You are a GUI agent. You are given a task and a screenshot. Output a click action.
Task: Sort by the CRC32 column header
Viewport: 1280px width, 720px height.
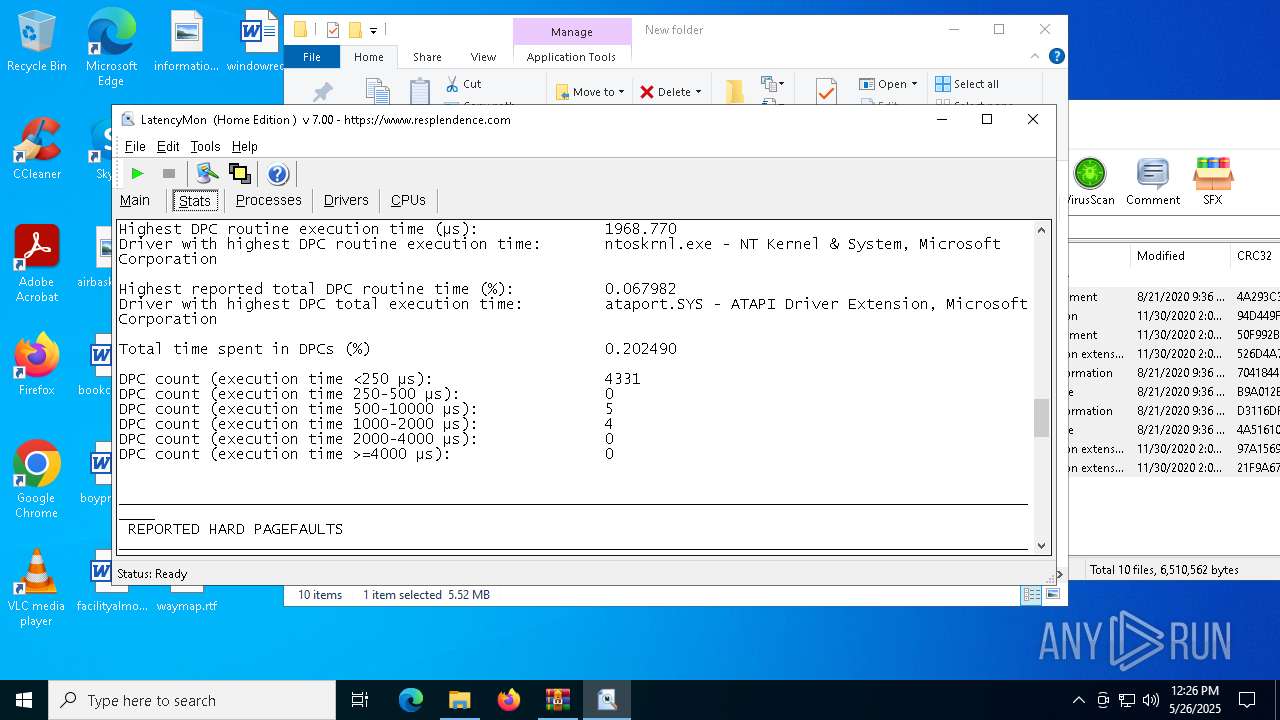1254,256
